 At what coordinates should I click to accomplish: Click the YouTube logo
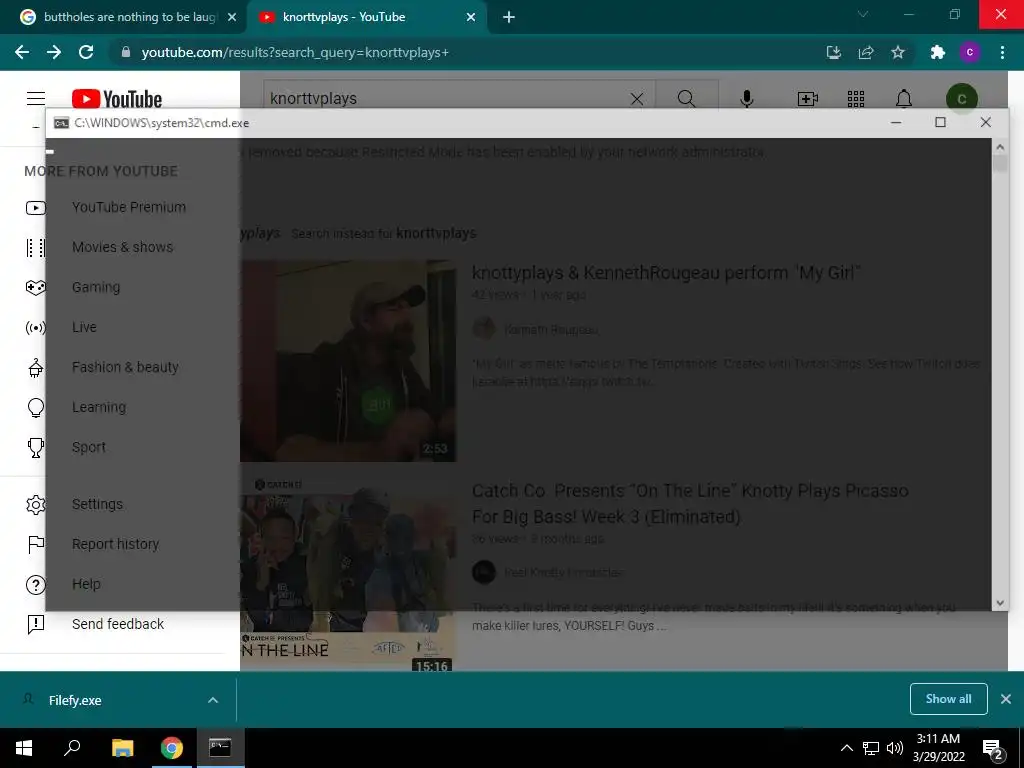(117, 99)
